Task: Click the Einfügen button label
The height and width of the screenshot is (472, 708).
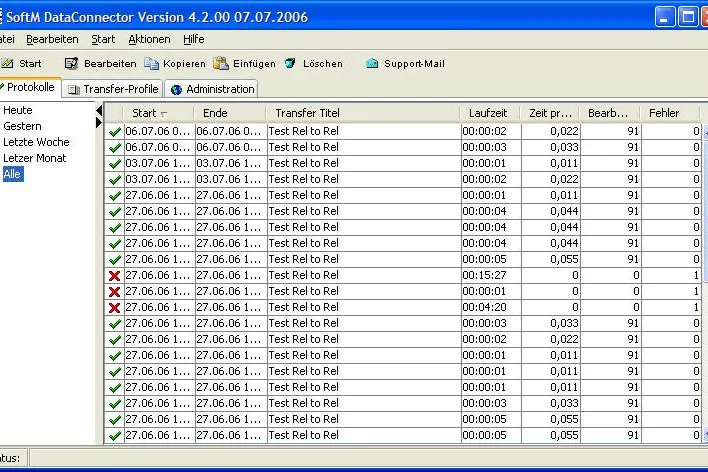Action: (x=254, y=64)
